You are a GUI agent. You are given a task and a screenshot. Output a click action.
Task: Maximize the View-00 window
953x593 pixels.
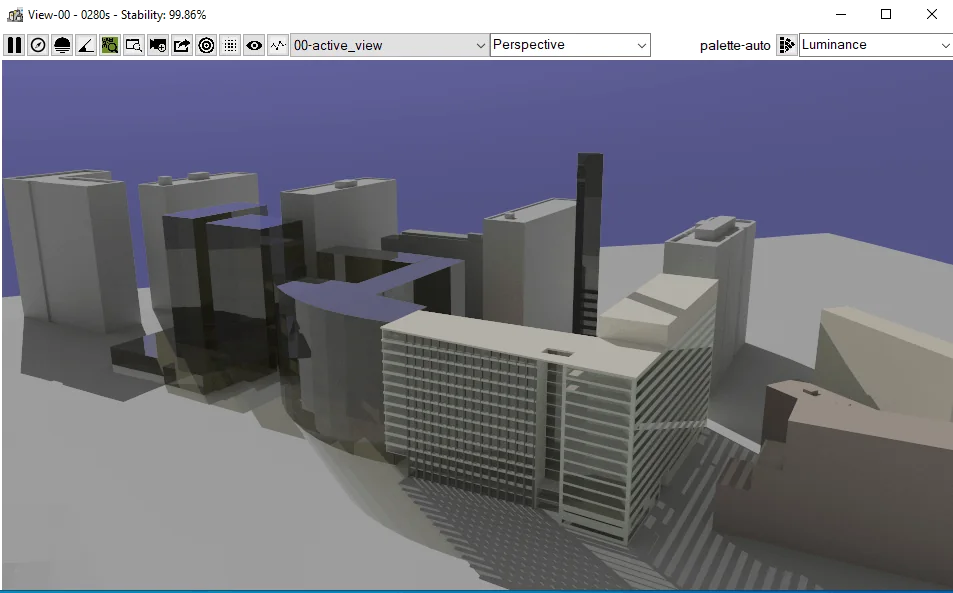[x=886, y=14]
